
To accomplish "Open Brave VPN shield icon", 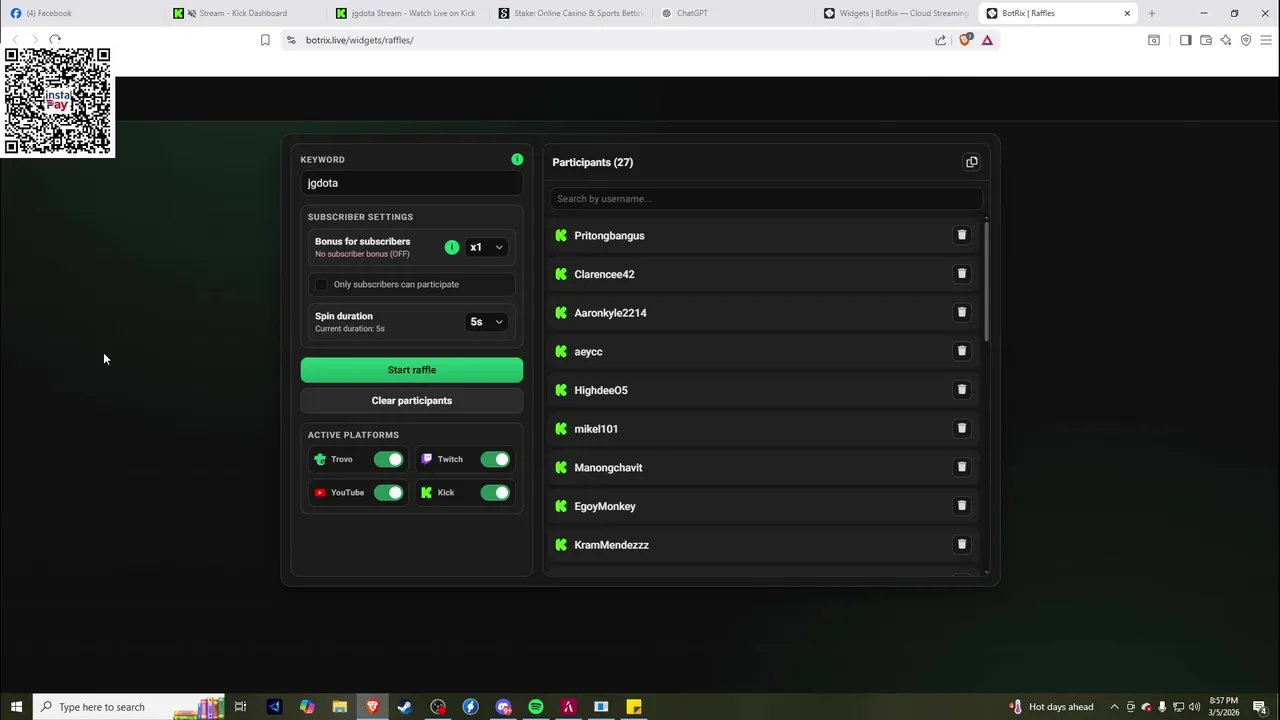I will 1246,40.
